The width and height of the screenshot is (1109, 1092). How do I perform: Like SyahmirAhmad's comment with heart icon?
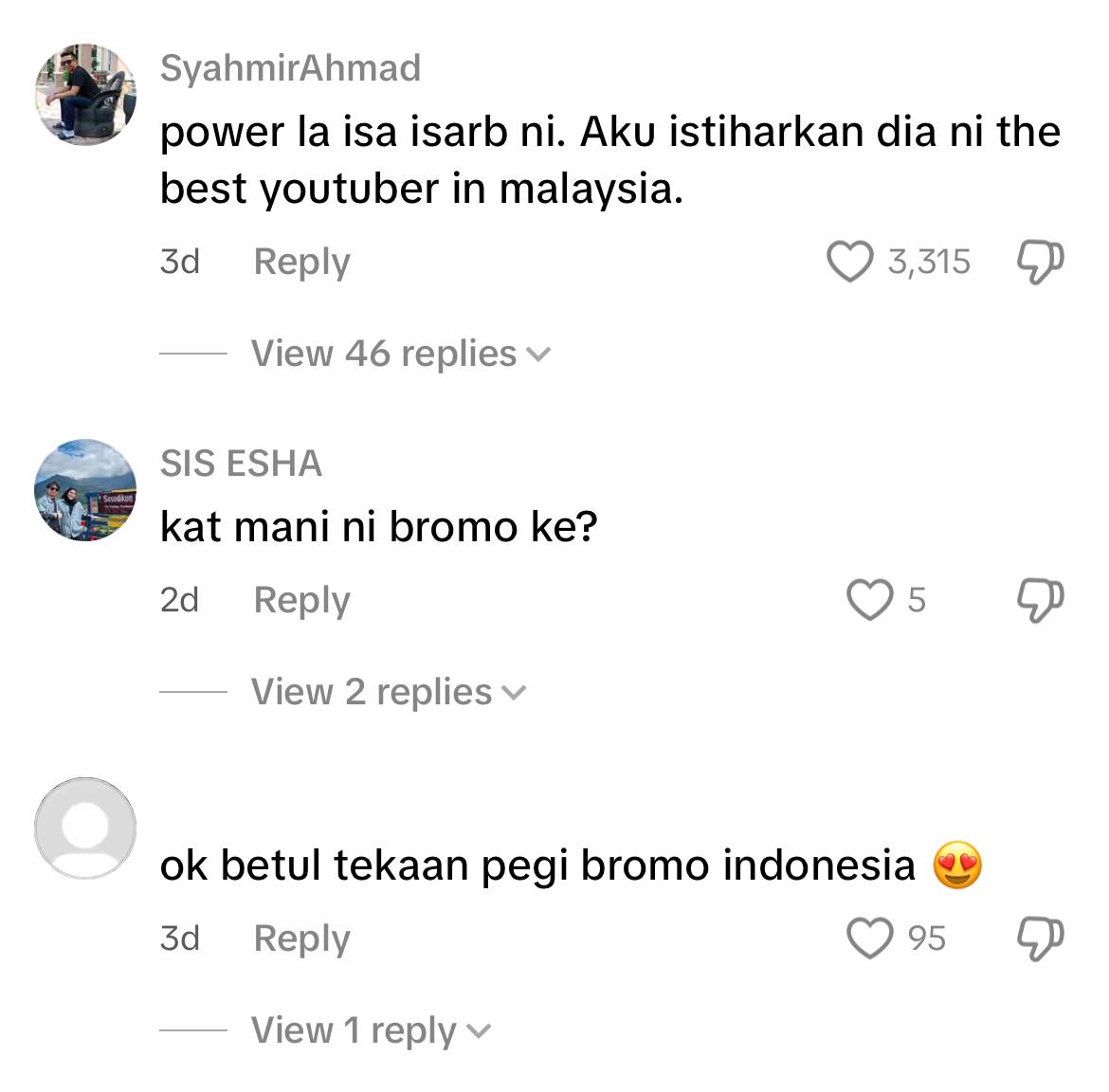tap(850, 262)
